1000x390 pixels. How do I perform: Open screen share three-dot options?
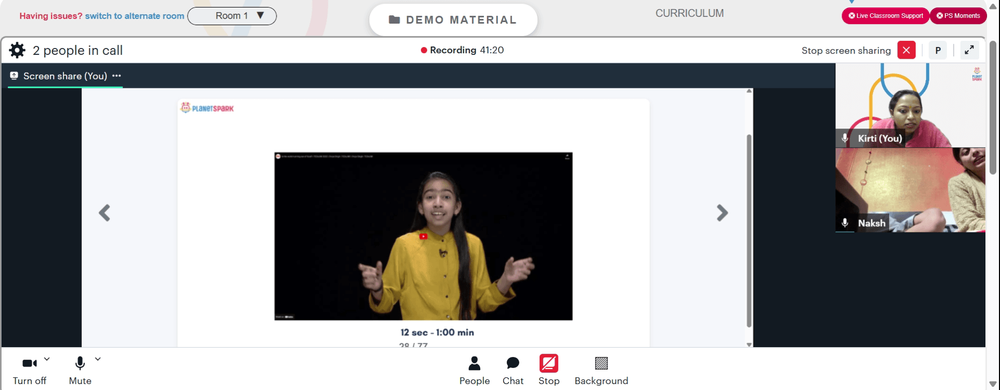point(116,76)
